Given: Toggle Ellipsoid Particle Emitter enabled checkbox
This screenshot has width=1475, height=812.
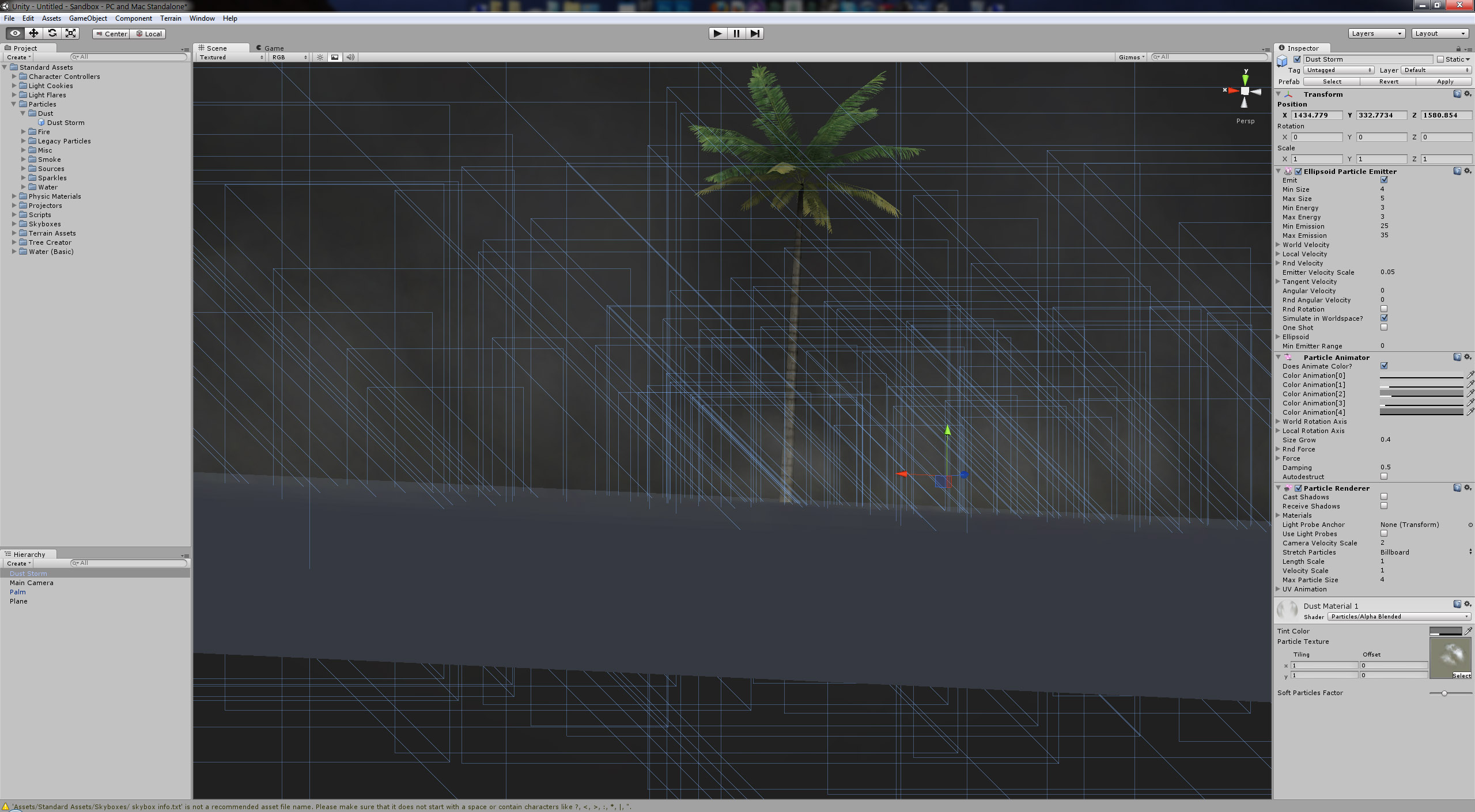Looking at the screenshot, I should coord(1298,172).
